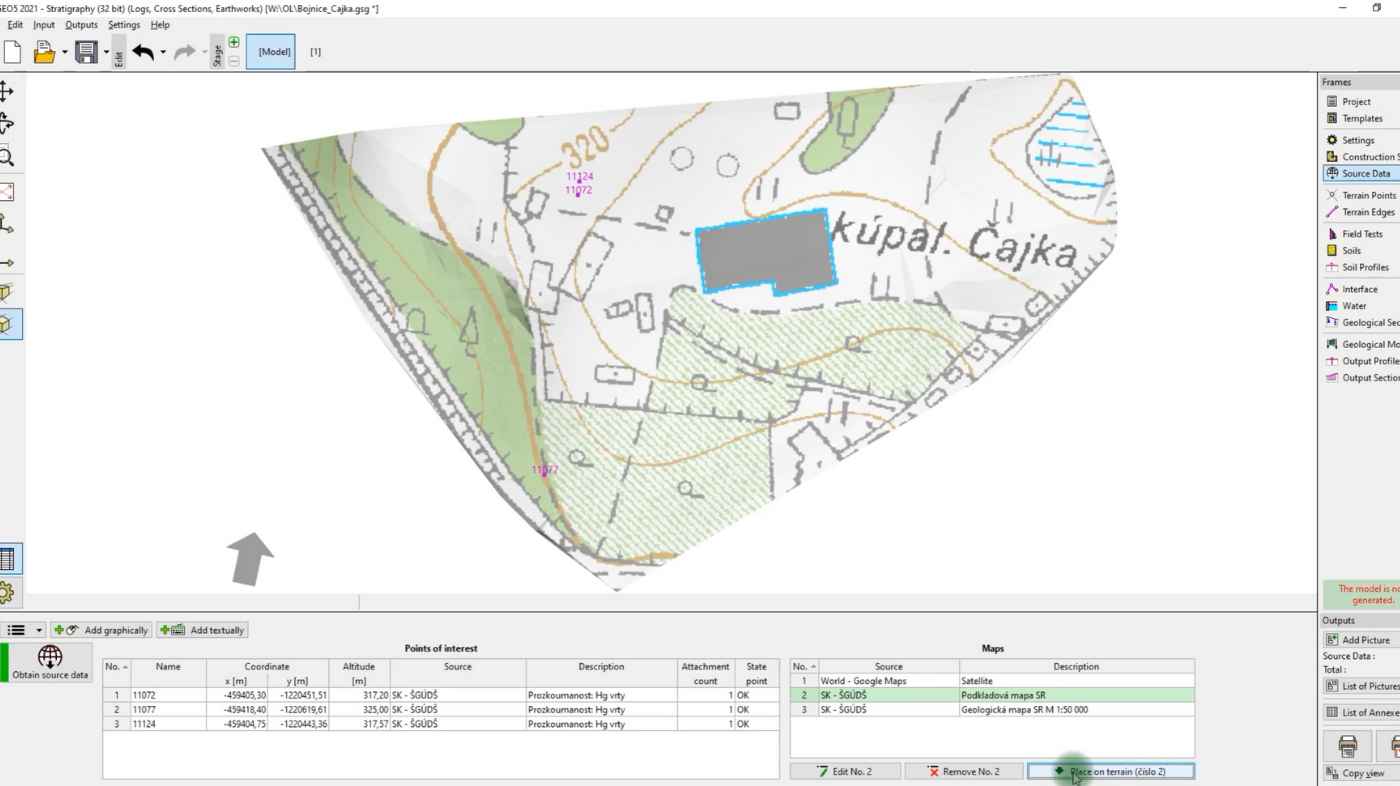Activate the zoom region magnifier tool
This screenshot has width=1400, height=786.
pos(6,157)
